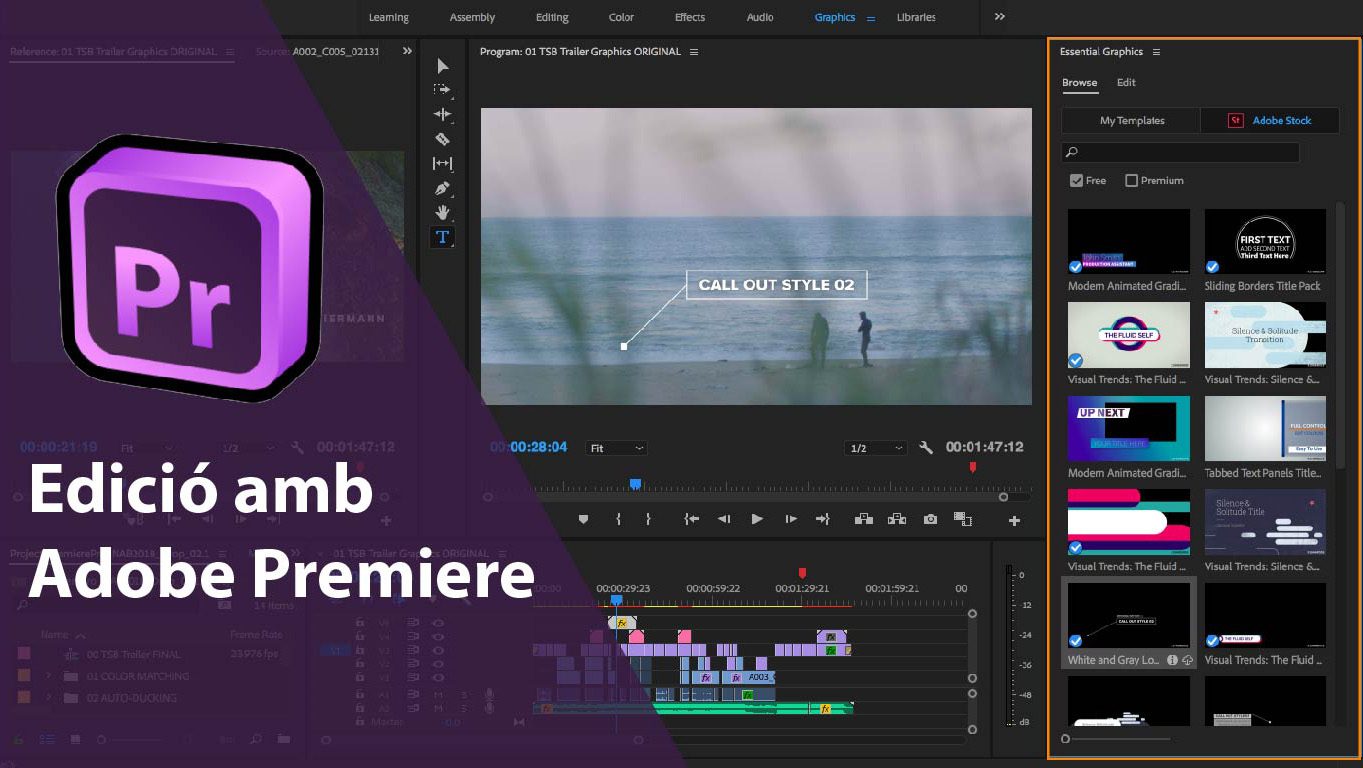
Task: Open the Edit tab in Essential Graphics
Action: coord(1126,83)
